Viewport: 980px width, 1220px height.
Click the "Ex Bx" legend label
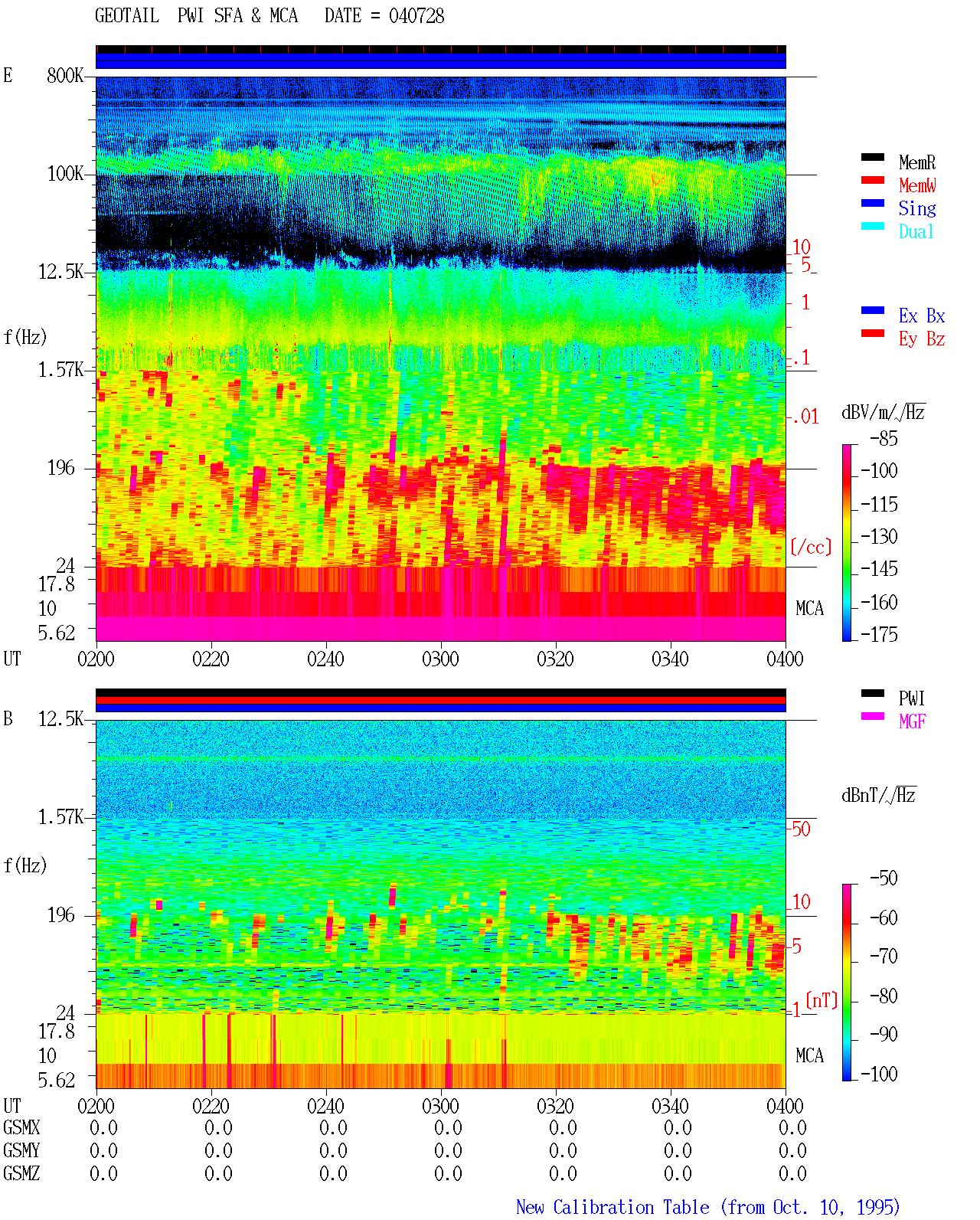[922, 316]
